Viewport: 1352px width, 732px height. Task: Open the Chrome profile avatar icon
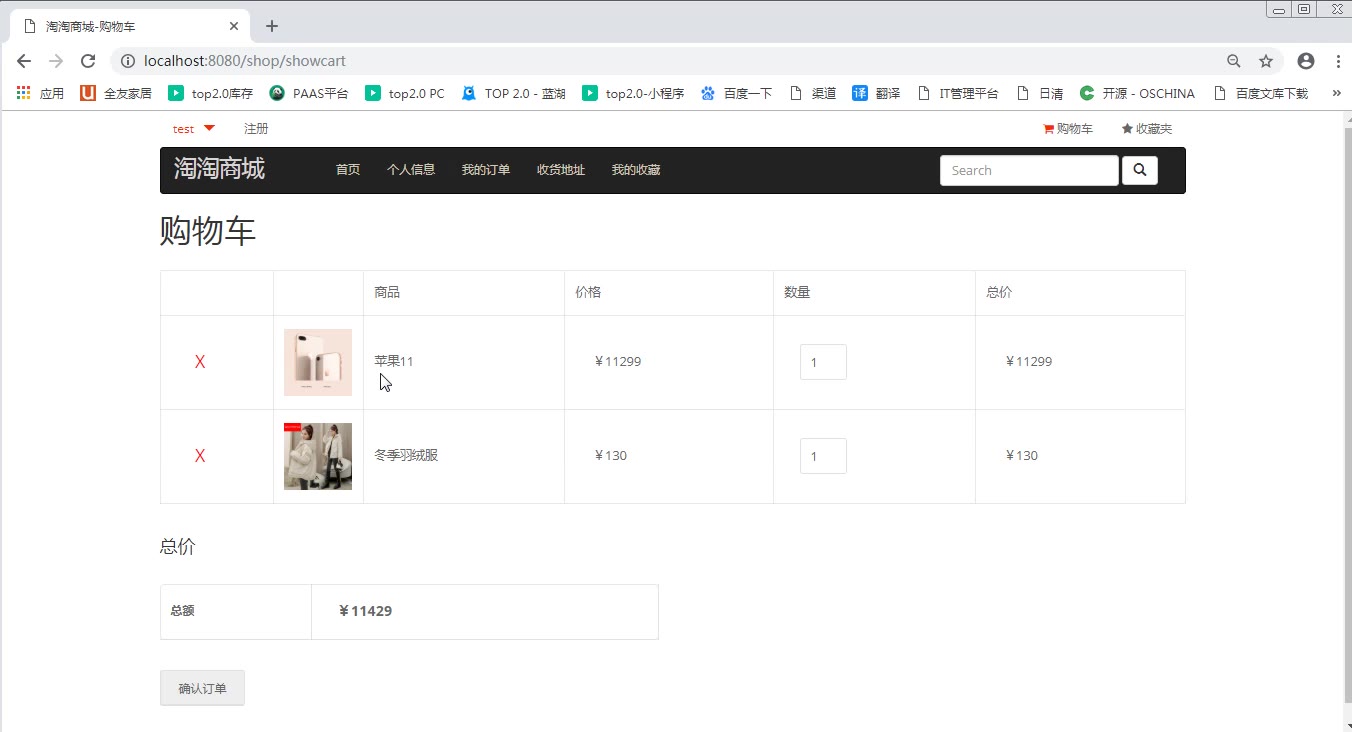(x=1305, y=61)
